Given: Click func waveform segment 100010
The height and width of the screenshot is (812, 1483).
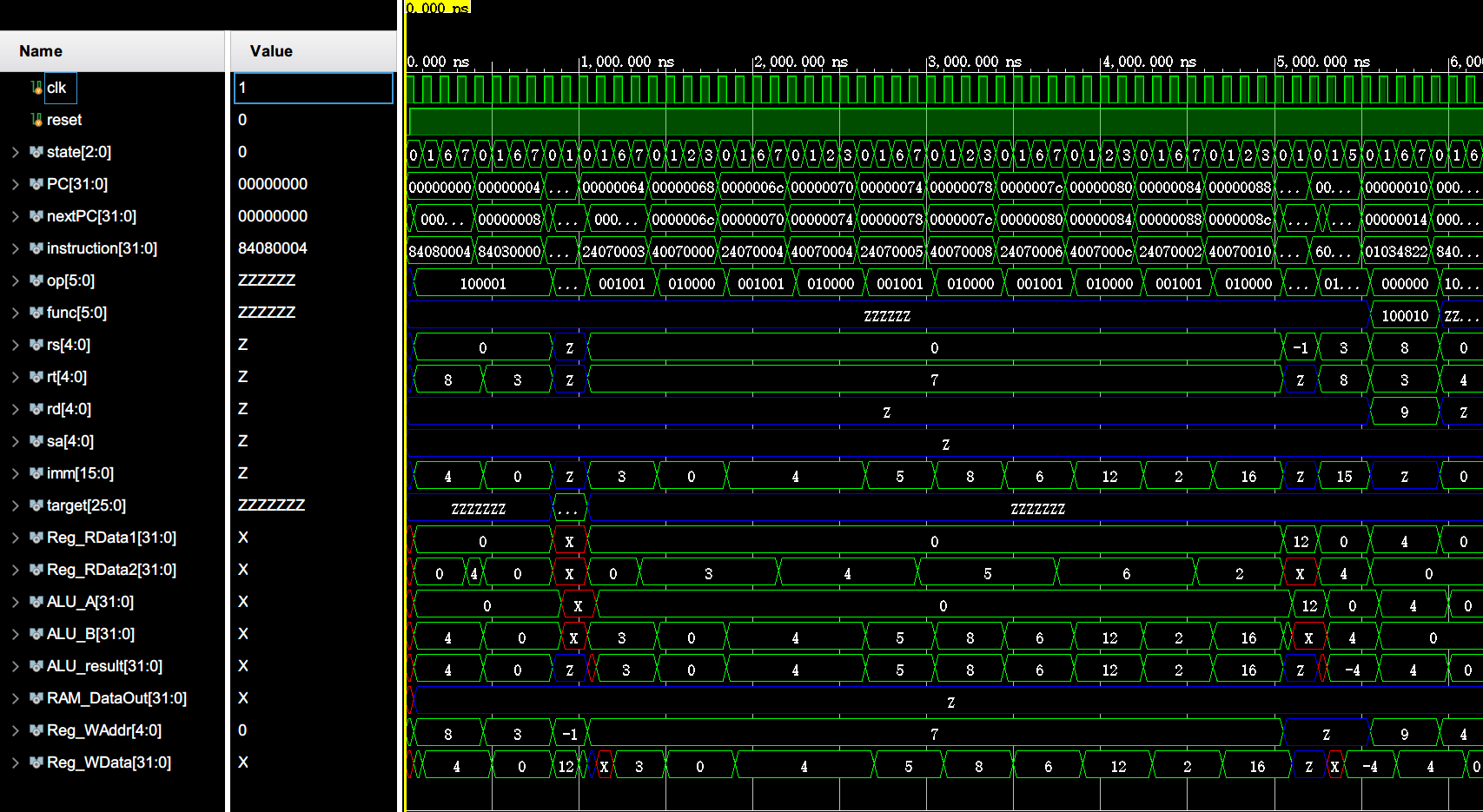Looking at the screenshot, I should coord(1405,316).
